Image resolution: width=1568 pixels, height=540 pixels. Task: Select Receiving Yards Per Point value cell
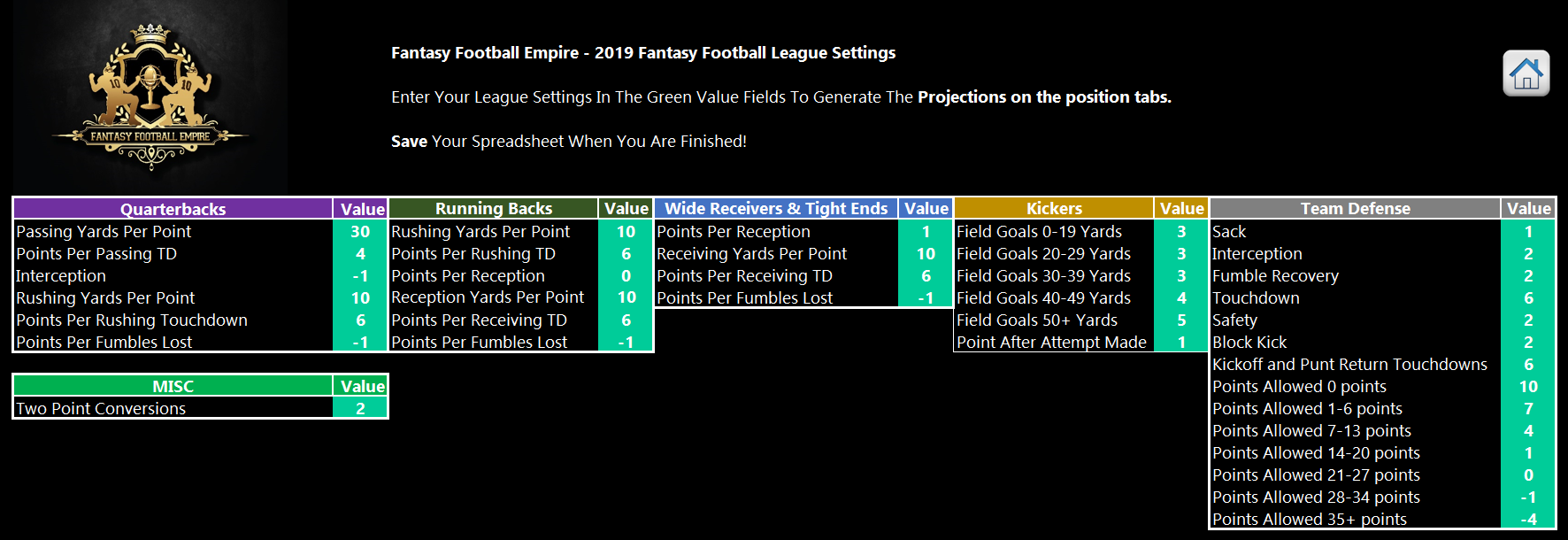point(926,253)
